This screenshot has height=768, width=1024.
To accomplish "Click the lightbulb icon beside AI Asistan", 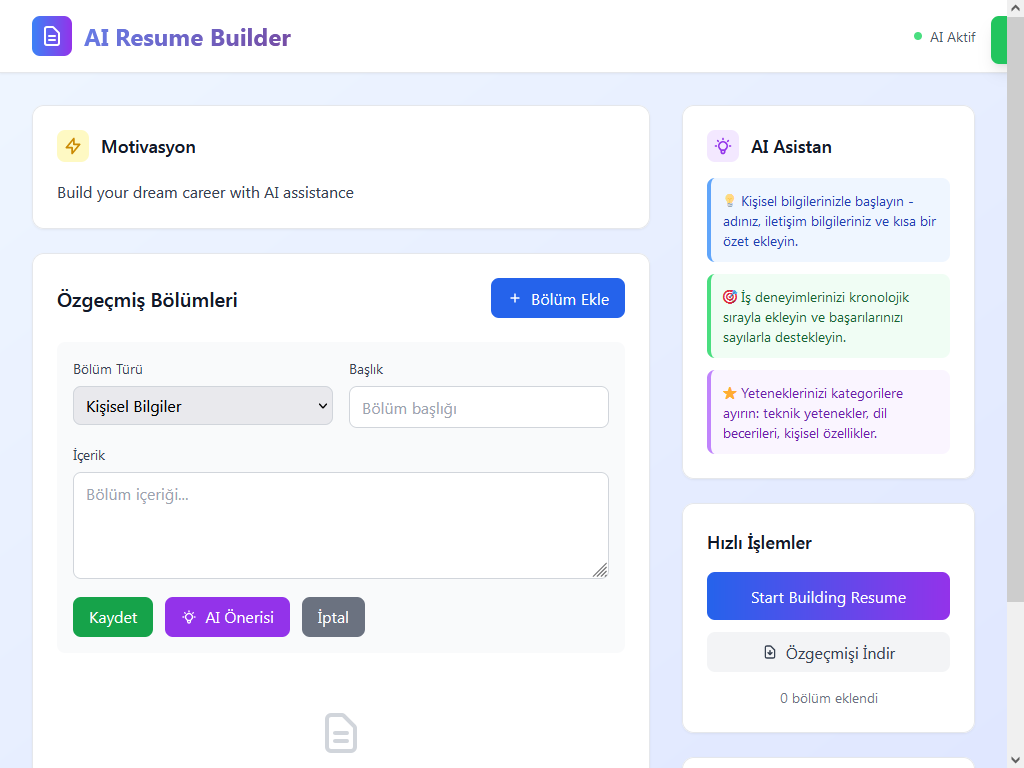I will [x=723, y=146].
